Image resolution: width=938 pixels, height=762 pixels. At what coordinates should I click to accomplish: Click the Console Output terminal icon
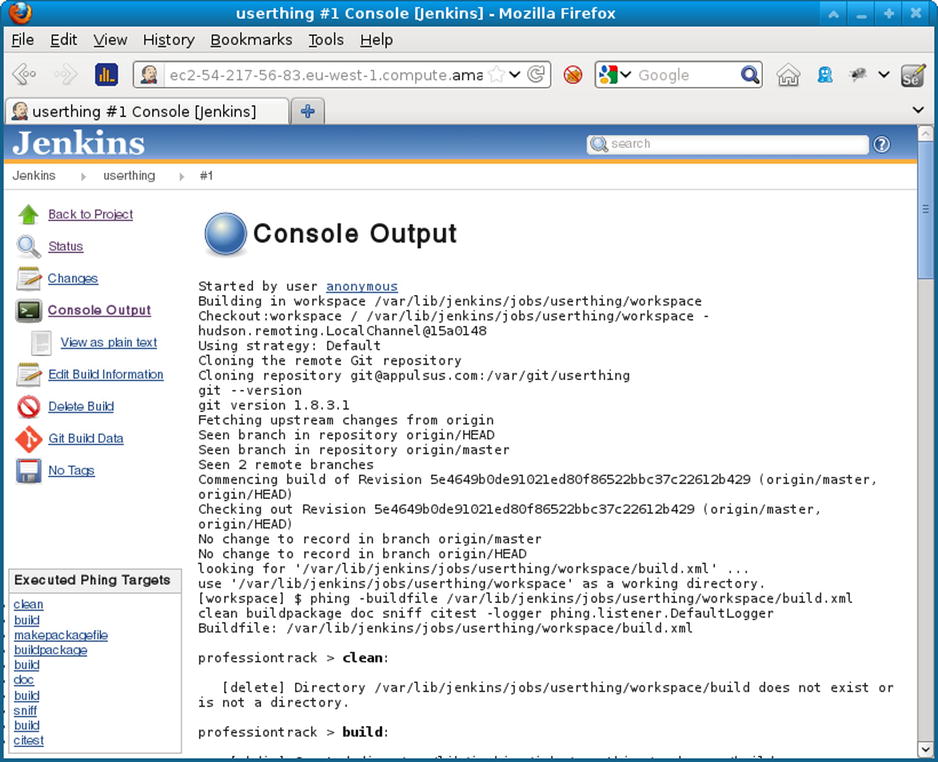point(28,310)
